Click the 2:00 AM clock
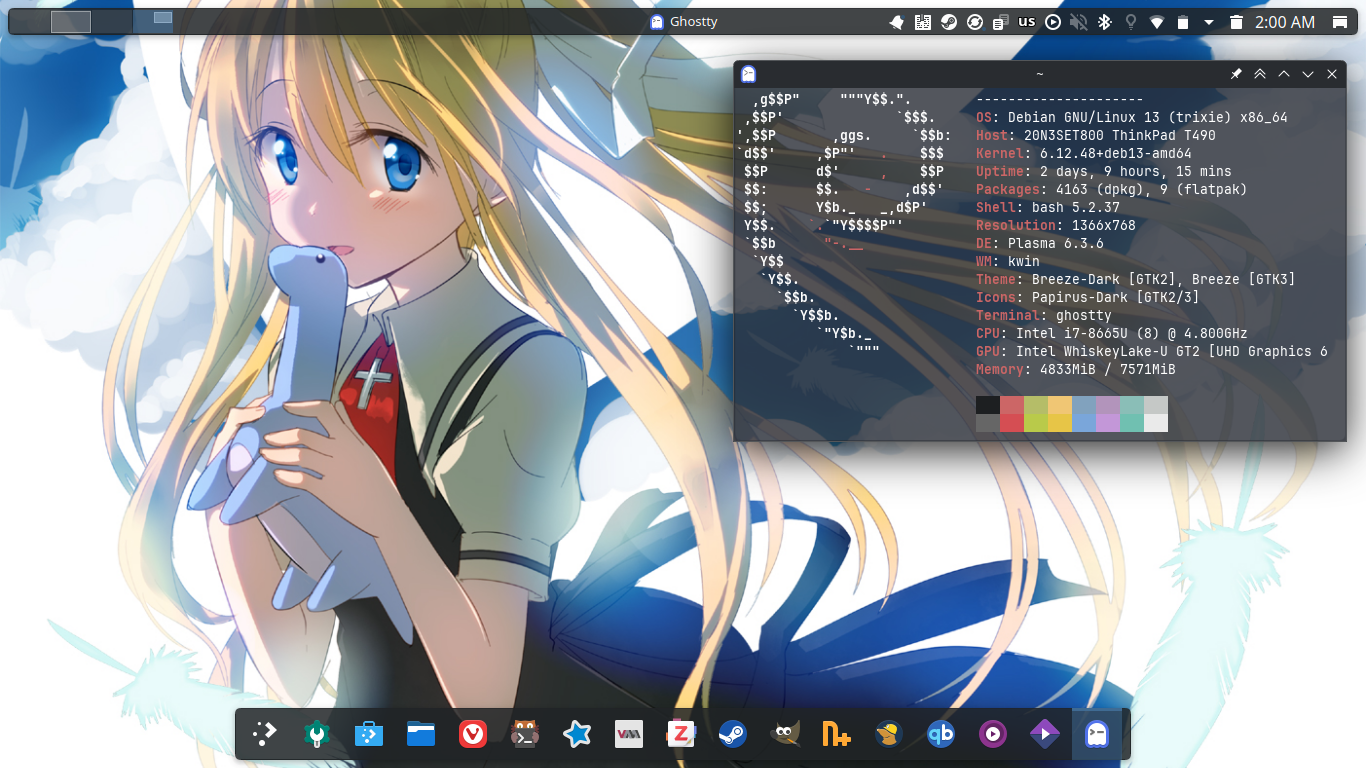The image size is (1366, 768). (1284, 22)
